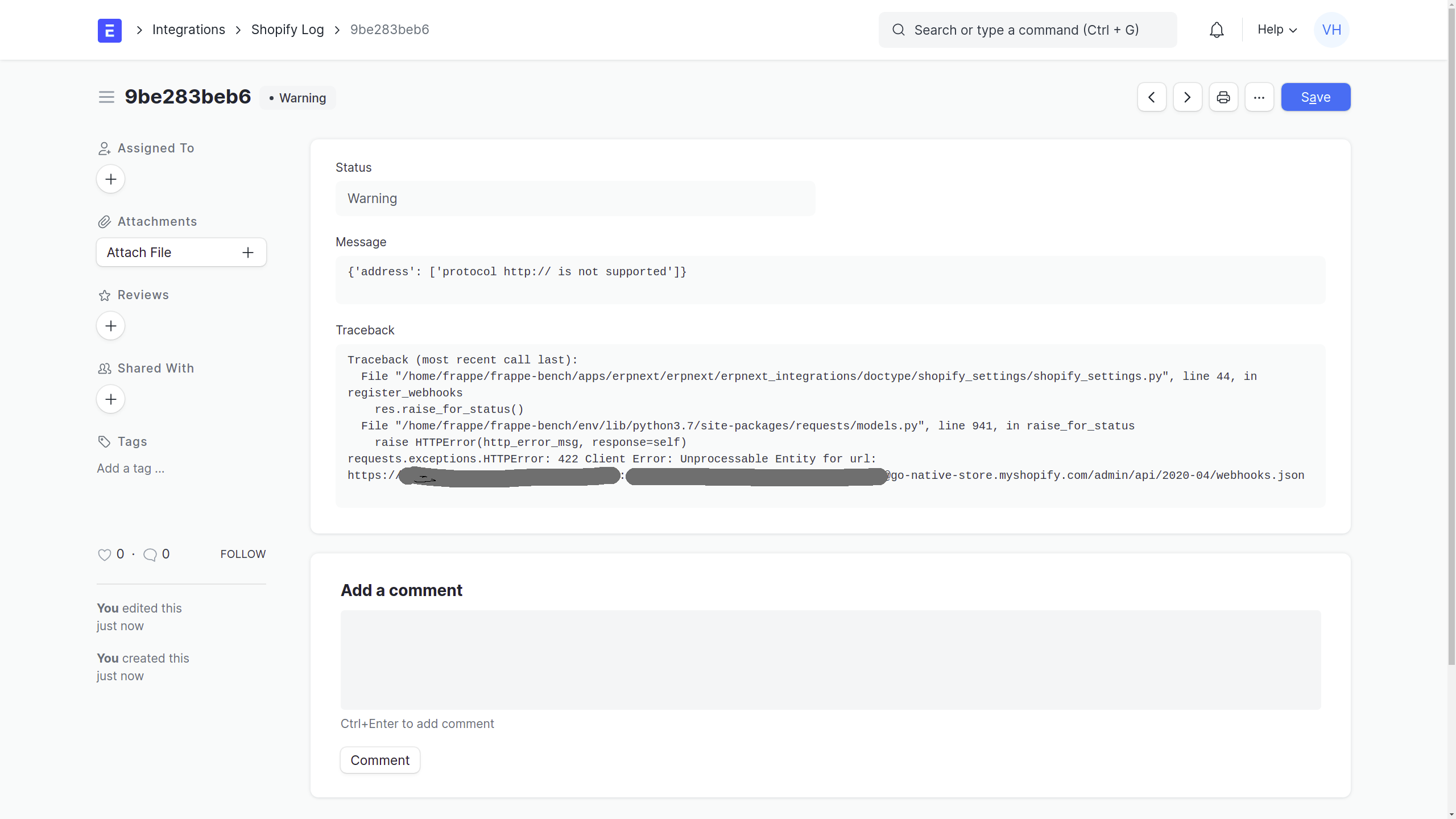Like this log with heart icon
Screen dimensions: 1456x819
click(104, 553)
